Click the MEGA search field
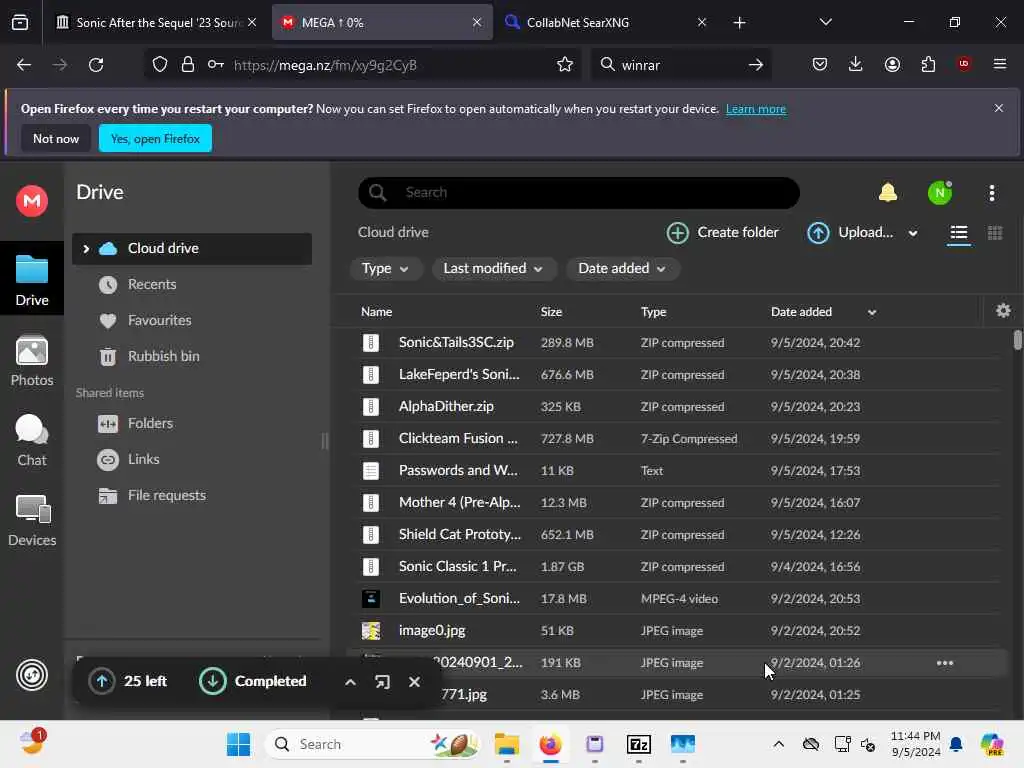 coord(579,193)
